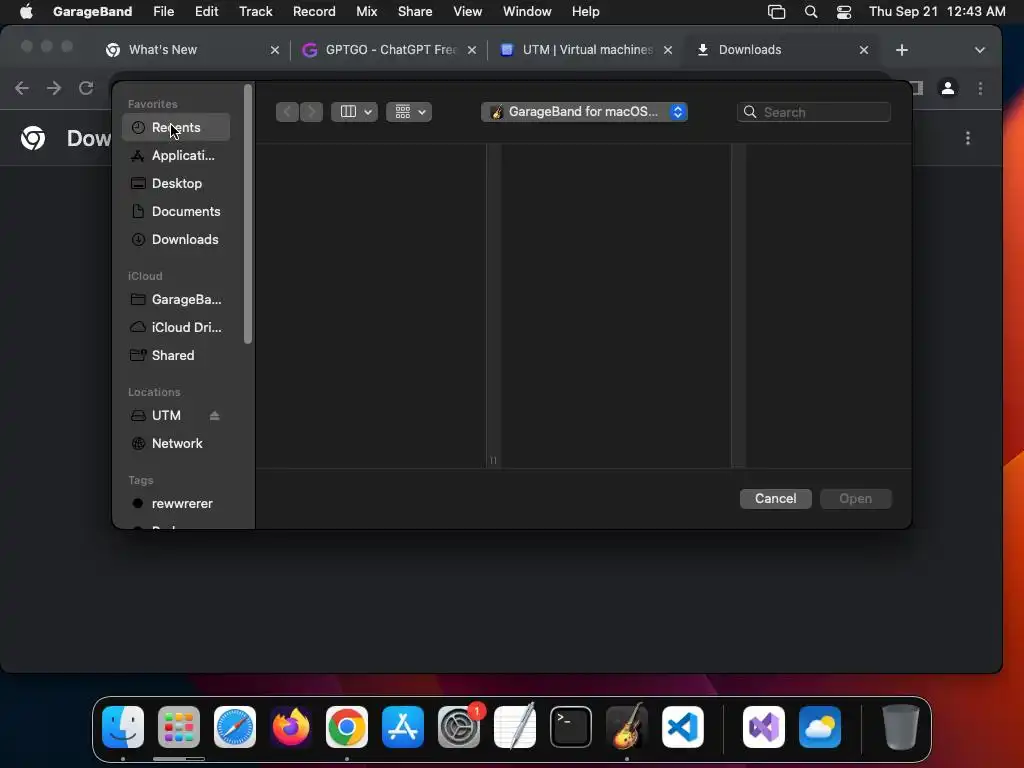This screenshot has width=1024, height=768.
Task: Reload the Chrome page
Action: click(86, 88)
